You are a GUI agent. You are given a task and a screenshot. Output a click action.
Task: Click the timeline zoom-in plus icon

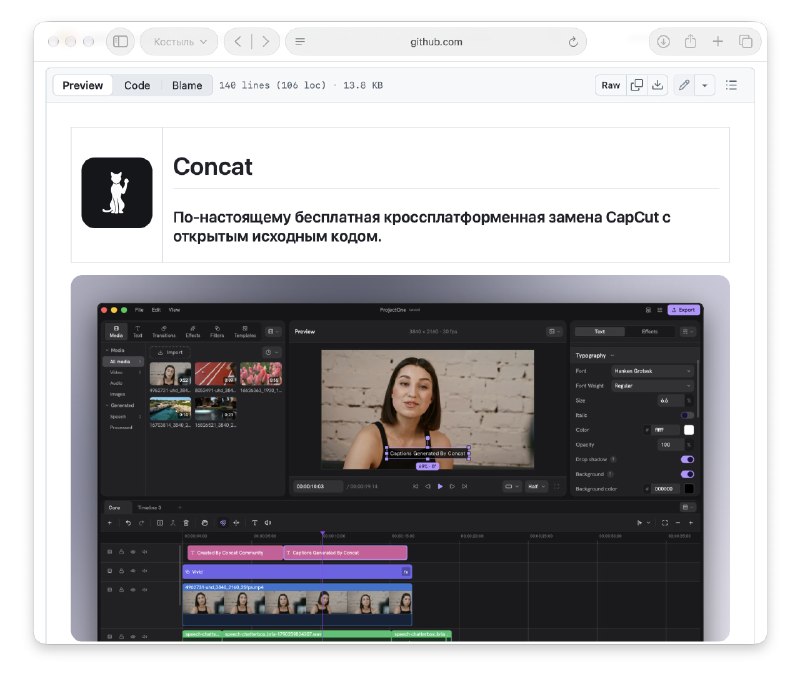pyautogui.click(x=691, y=523)
